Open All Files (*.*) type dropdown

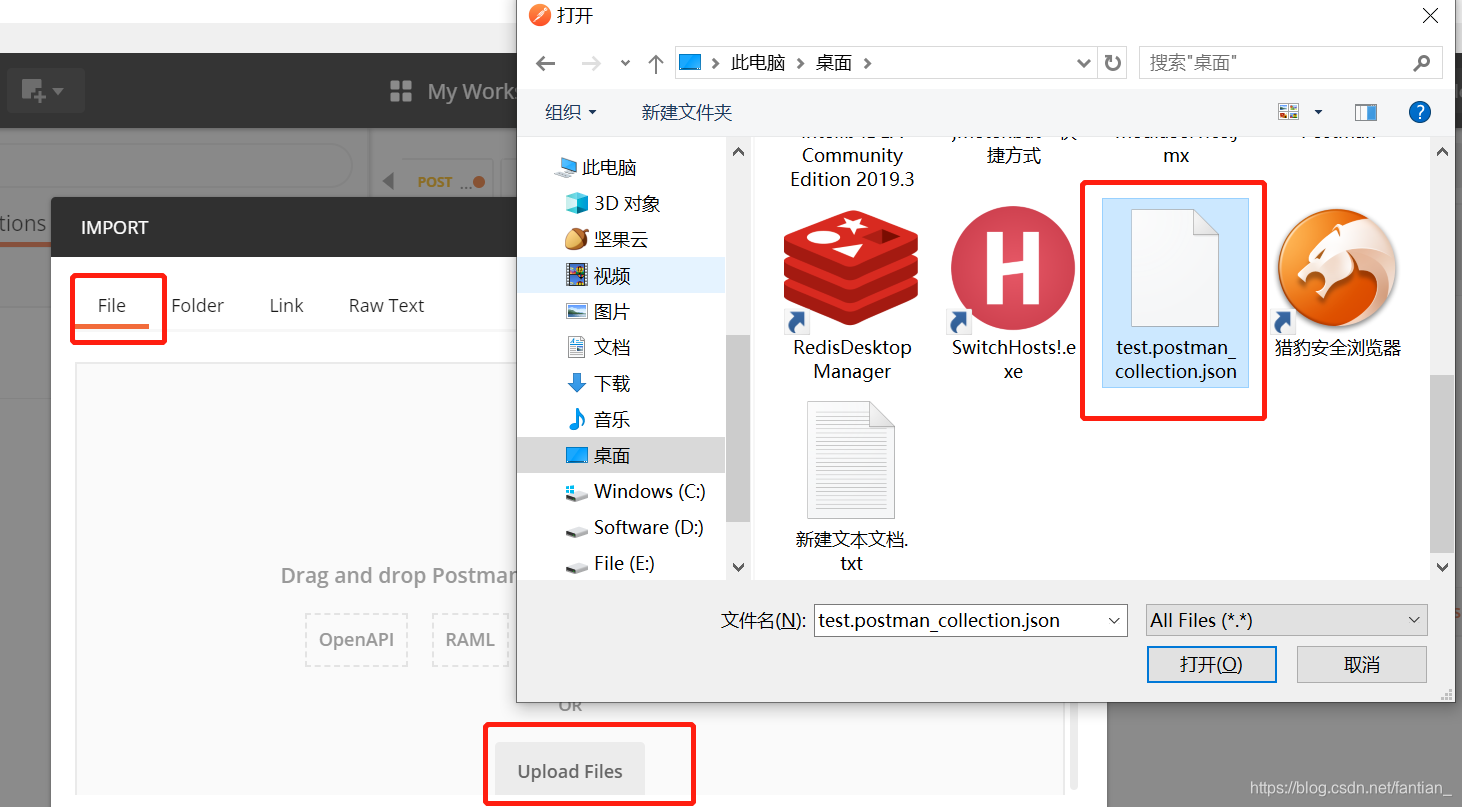pos(1287,620)
